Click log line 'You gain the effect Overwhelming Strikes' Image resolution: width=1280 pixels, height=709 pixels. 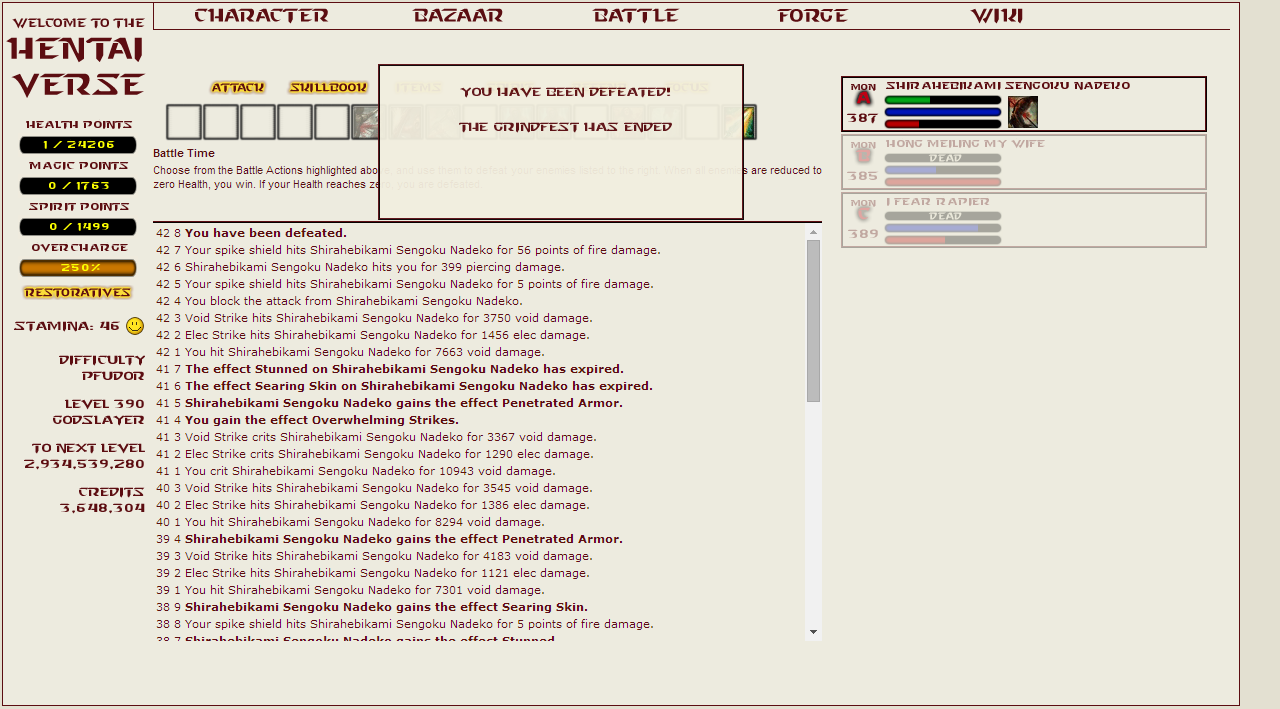(322, 420)
